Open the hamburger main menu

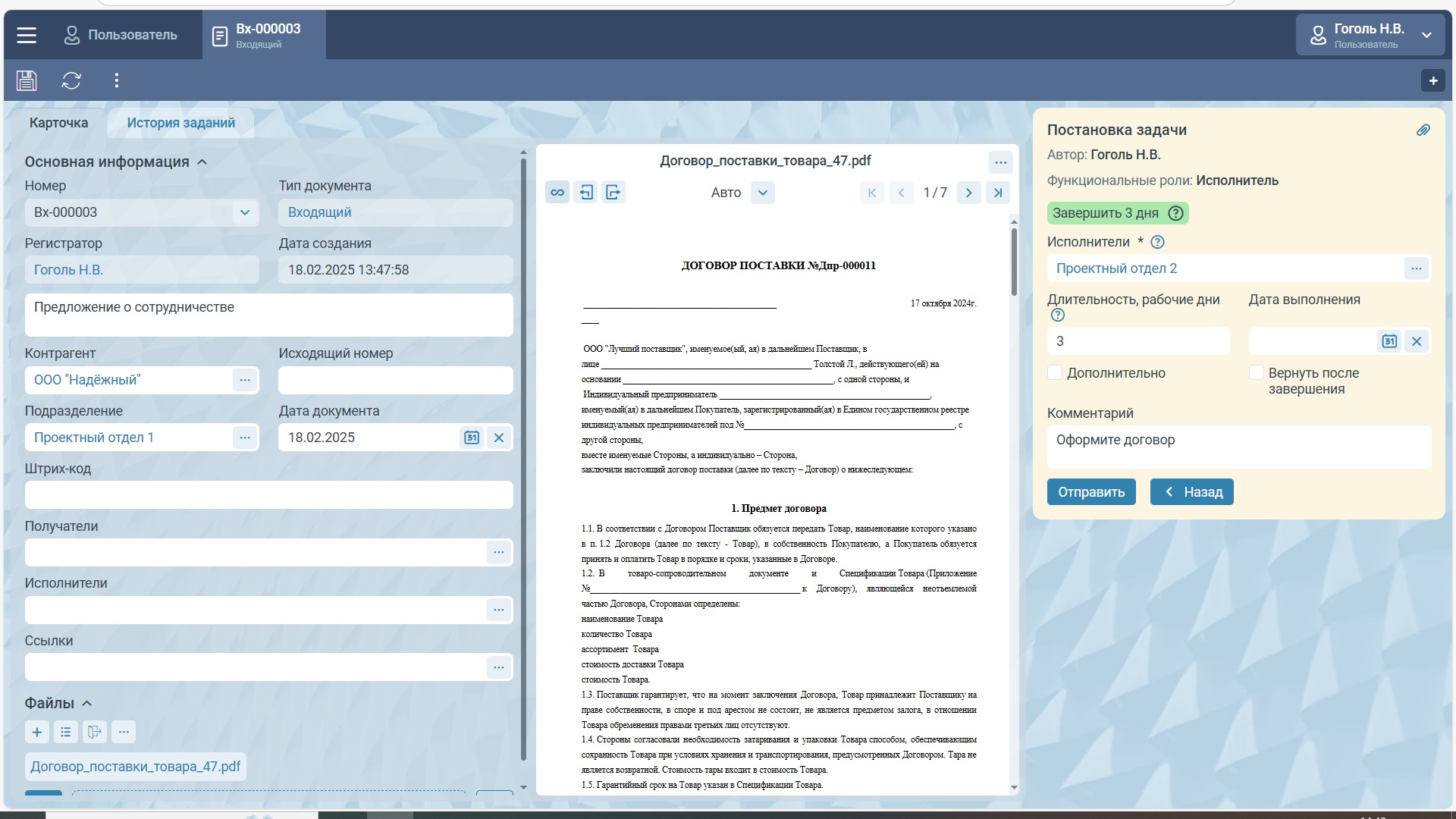(27, 35)
